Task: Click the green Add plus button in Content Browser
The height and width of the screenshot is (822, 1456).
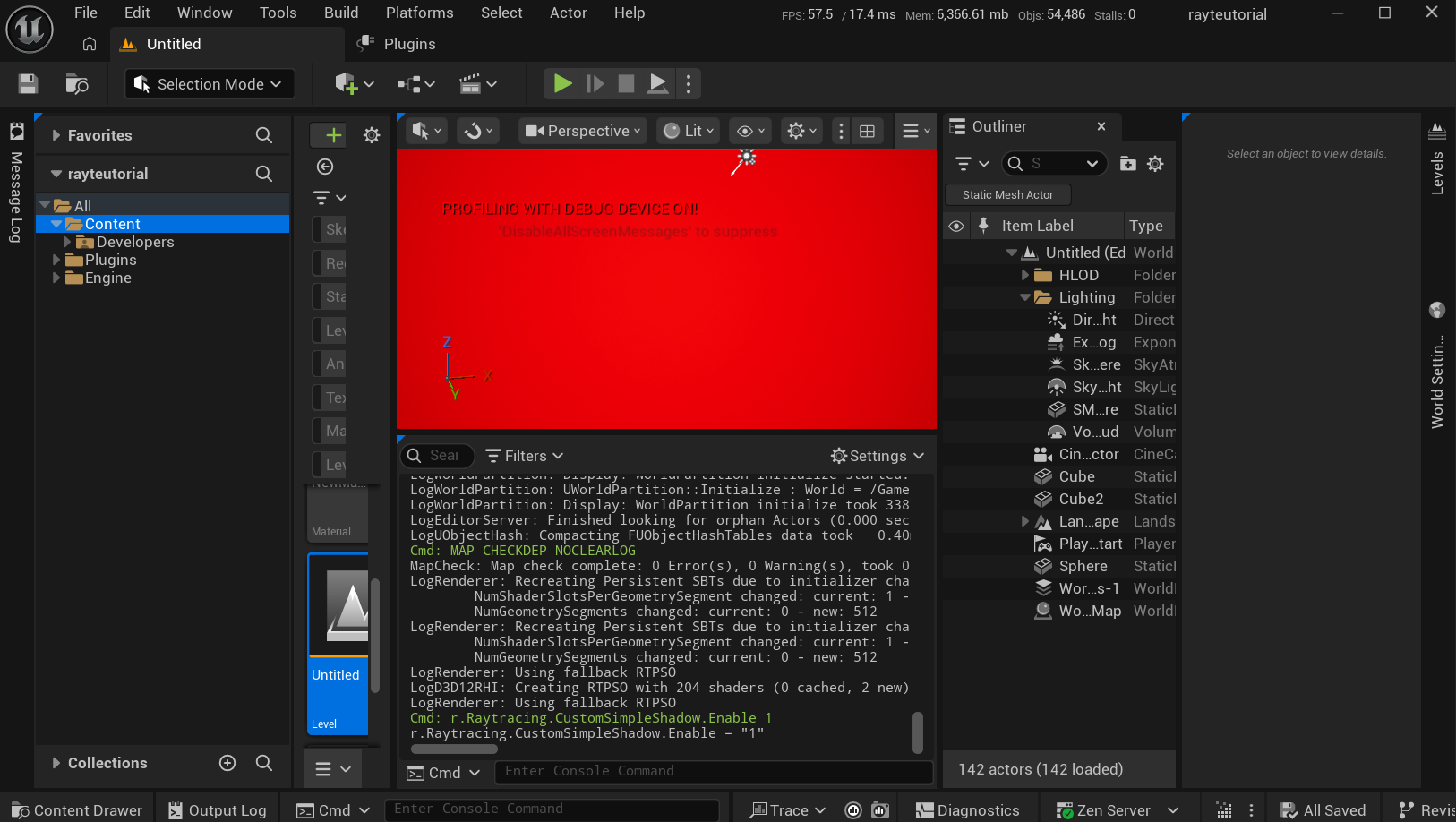Action: click(333, 135)
